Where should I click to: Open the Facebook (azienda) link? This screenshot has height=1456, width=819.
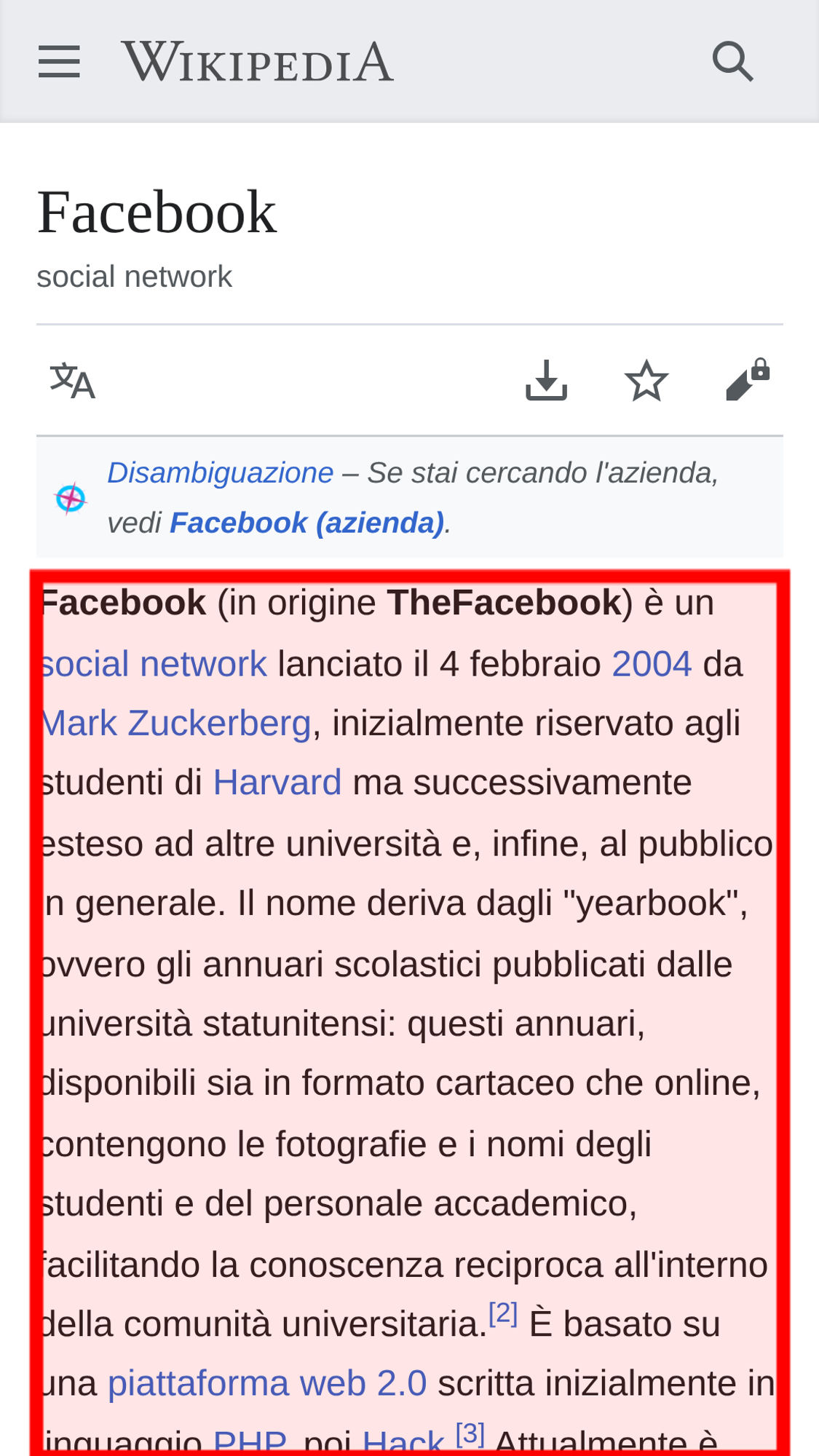[x=306, y=523]
